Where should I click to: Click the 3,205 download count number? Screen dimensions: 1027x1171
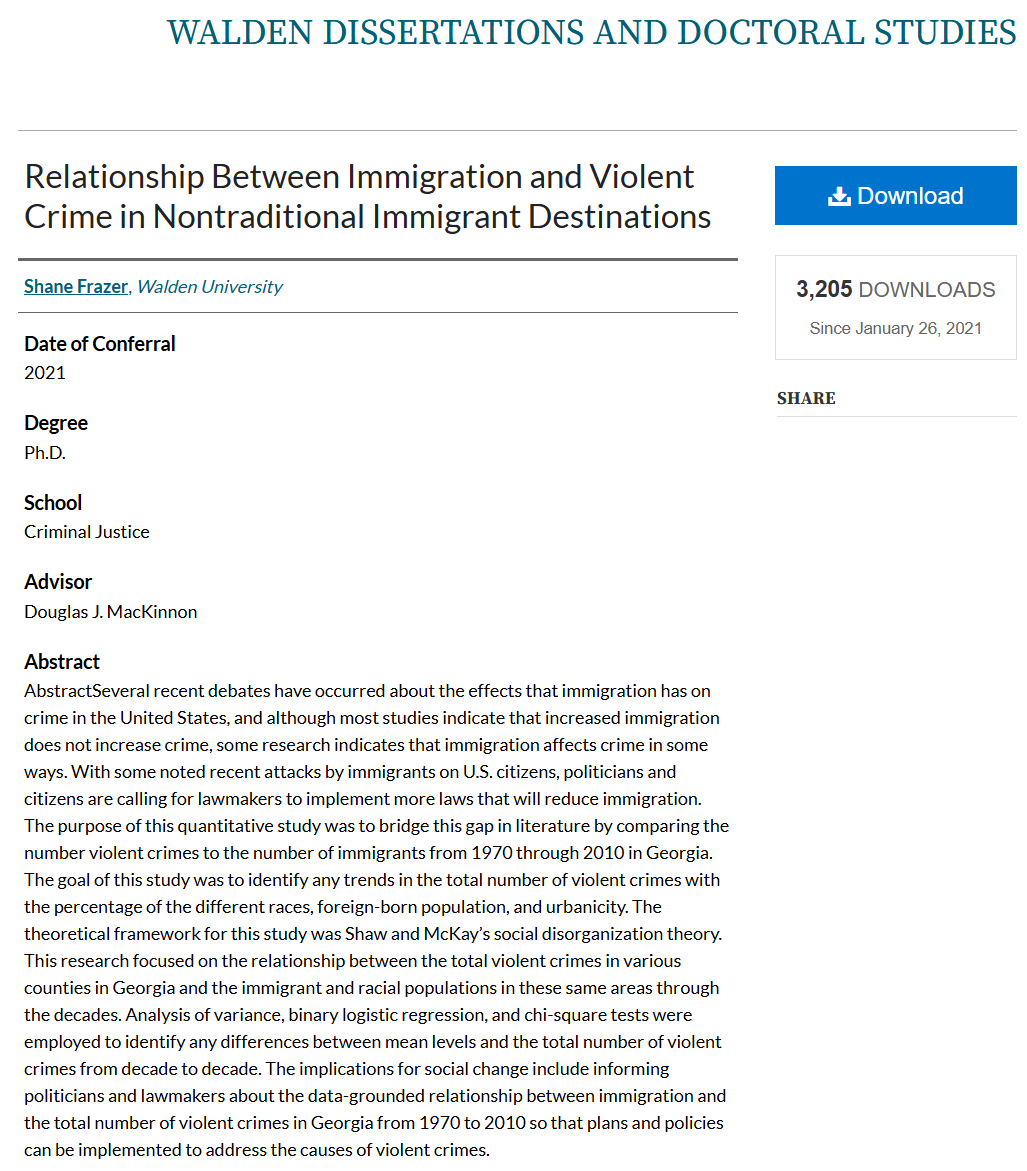[824, 290]
